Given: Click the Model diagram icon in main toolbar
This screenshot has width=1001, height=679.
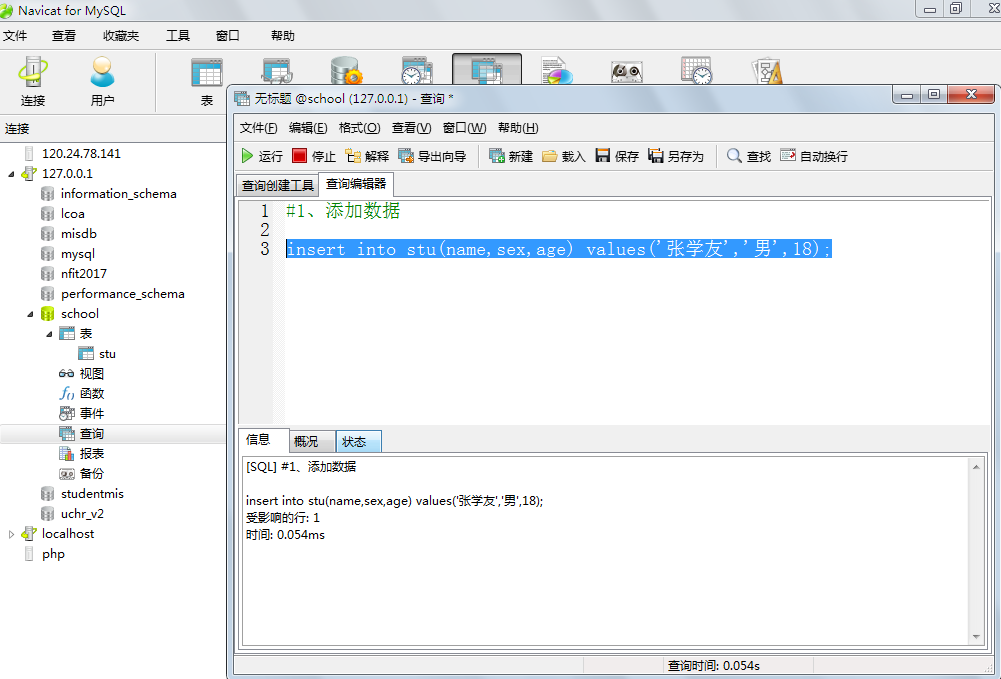Looking at the screenshot, I should tap(767, 70).
